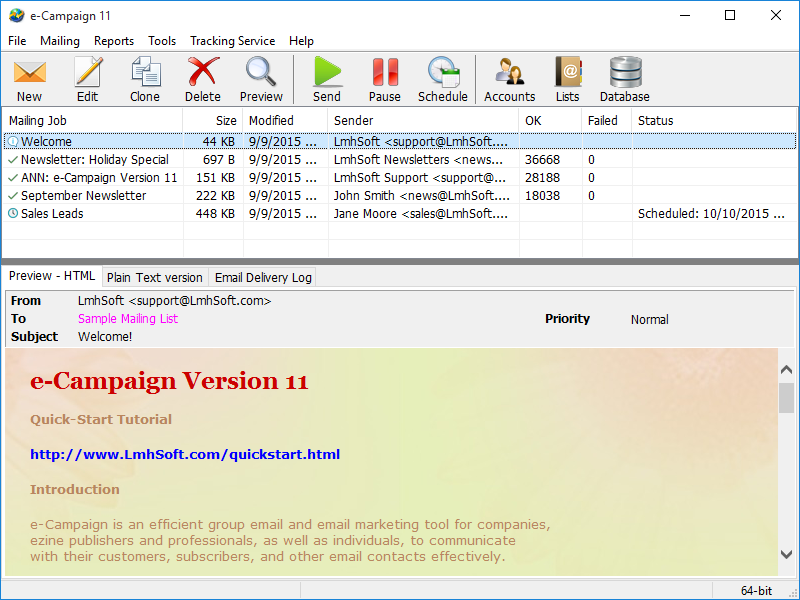The height and width of the screenshot is (600, 800).
Task: Sort by Sender column header
Action: click(423, 121)
